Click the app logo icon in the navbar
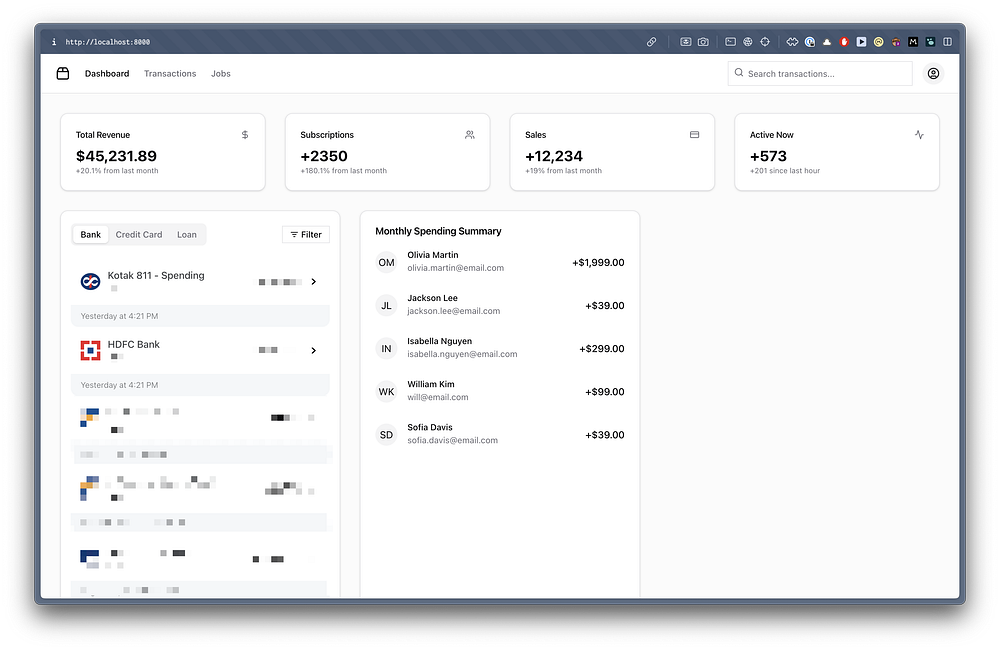The width and height of the screenshot is (1000, 650). pyautogui.click(x=62, y=73)
